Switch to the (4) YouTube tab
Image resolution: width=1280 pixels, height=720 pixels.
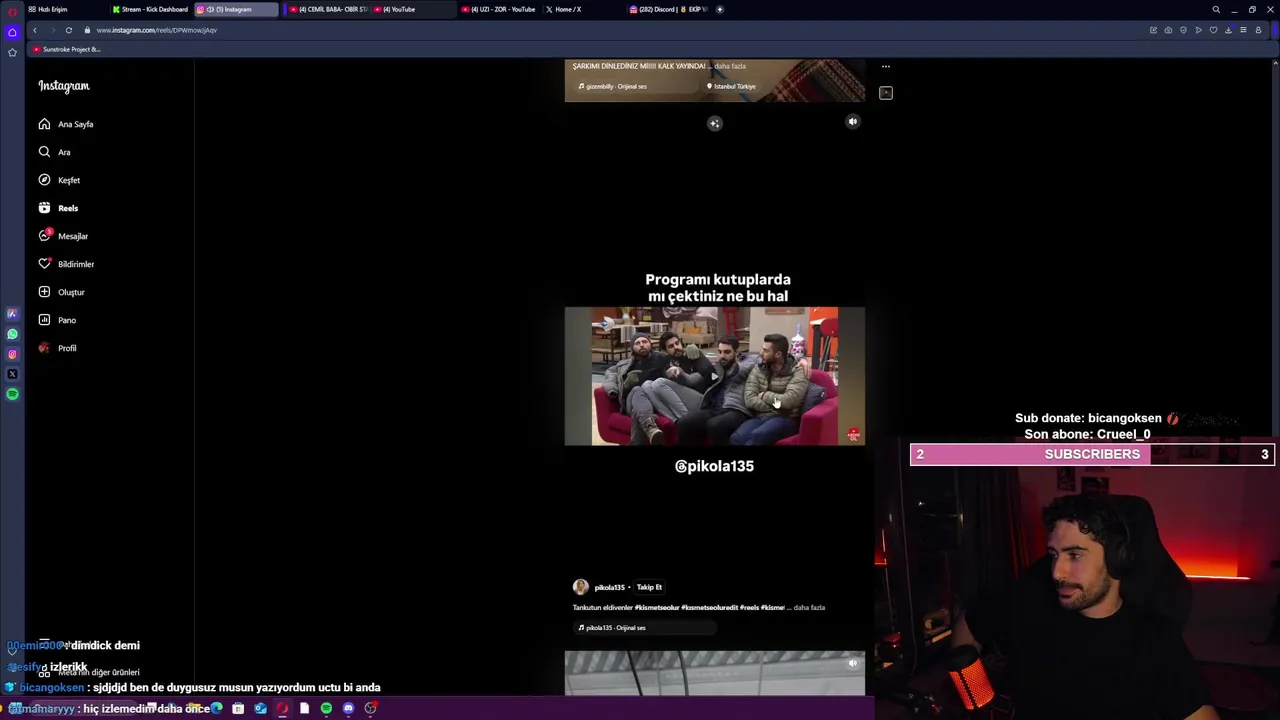(x=410, y=9)
